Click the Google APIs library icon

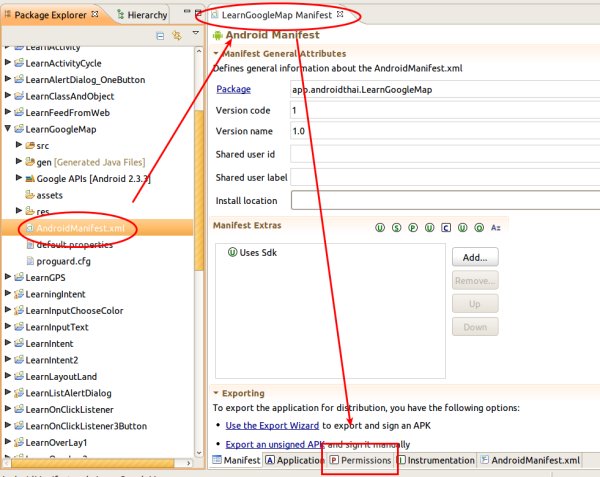point(30,178)
